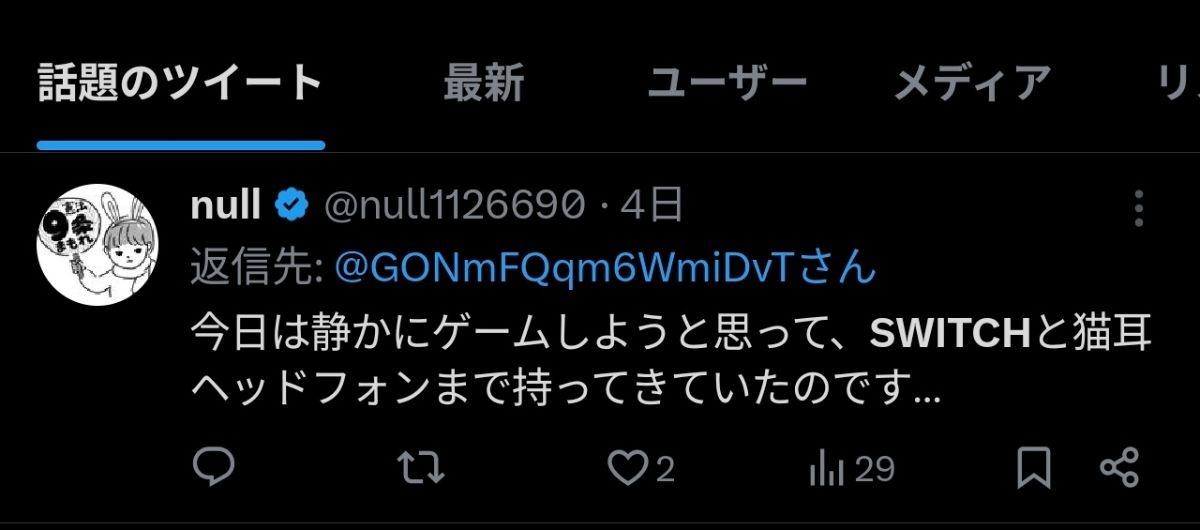The width and height of the screenshot is (1200, 530).
Task: Open the メディア tab
Action: [972, 84]
